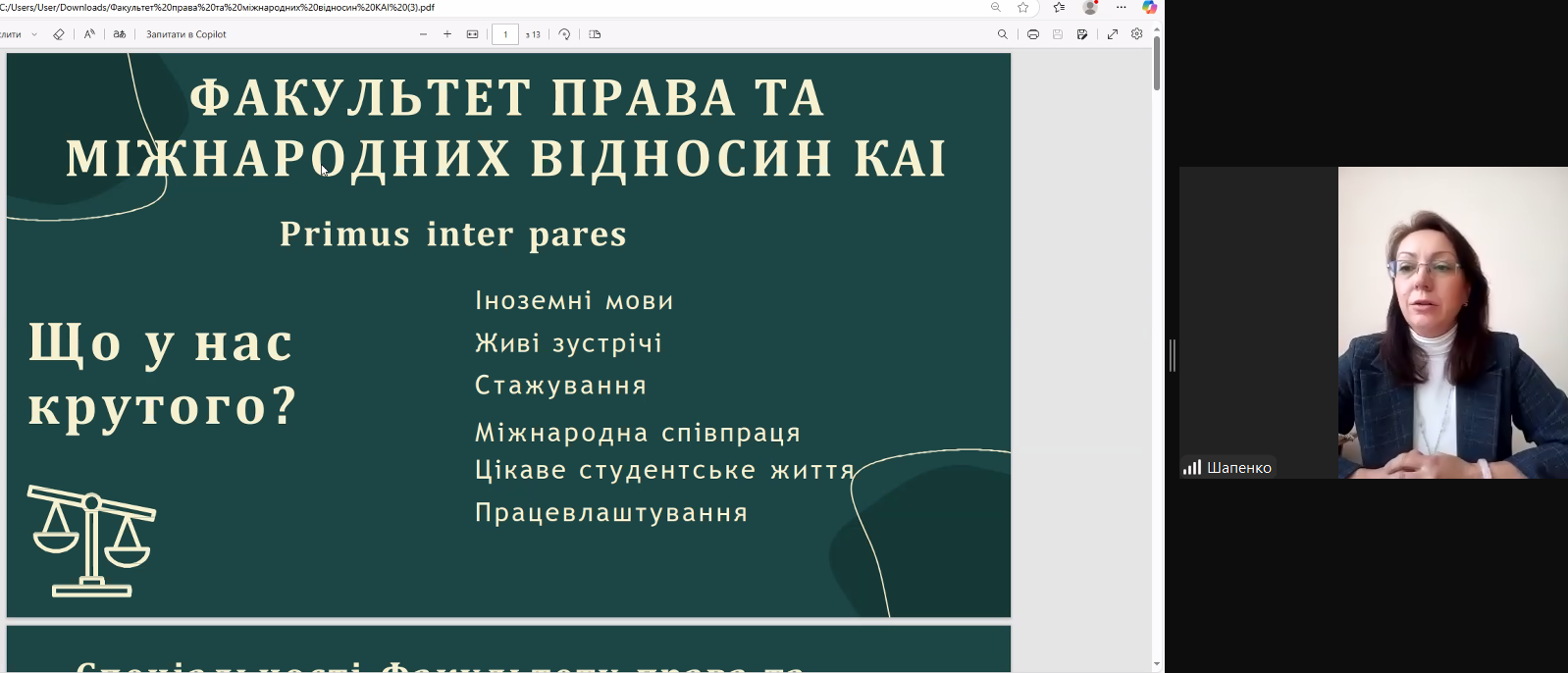1568x673 pixels.
Task: Click the PDF vertical scrollbar thumb
Action: [x=1157, y=64]
